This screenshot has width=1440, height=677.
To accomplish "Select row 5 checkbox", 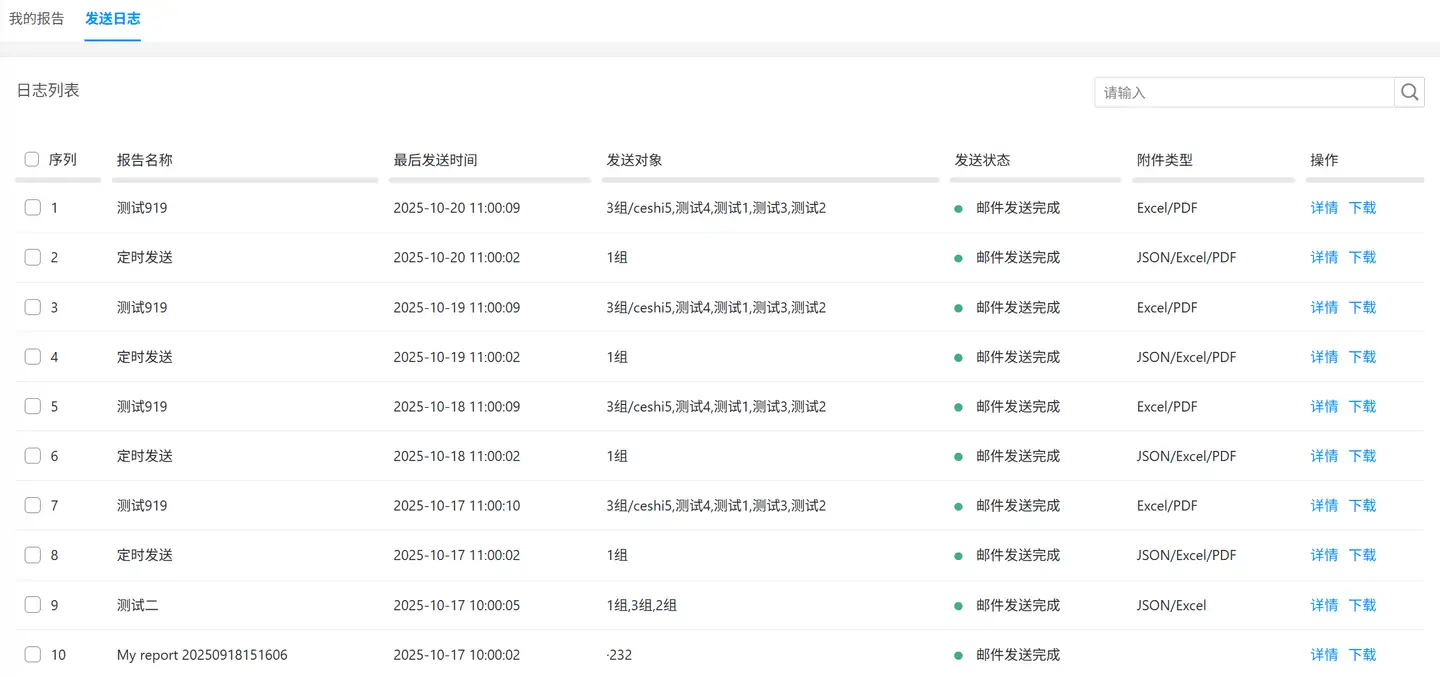I will pos(33,406).
